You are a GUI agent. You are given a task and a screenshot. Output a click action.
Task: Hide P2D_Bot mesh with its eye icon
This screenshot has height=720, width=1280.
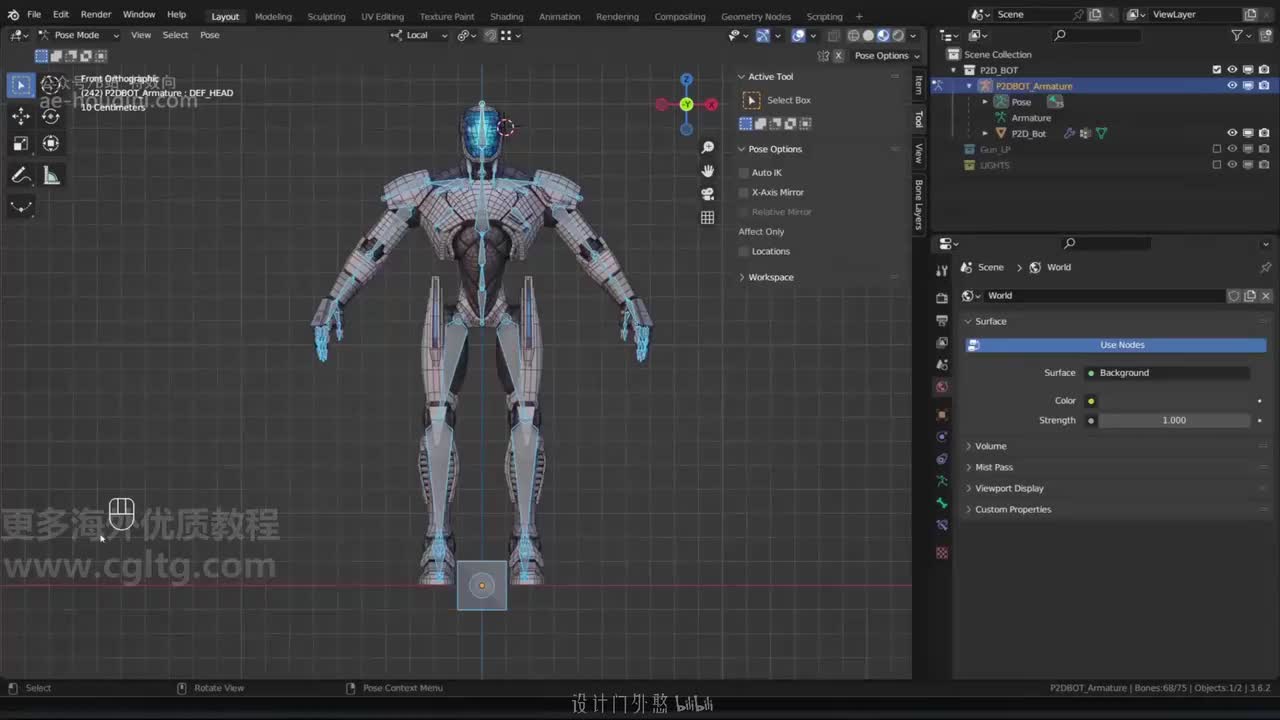pos(1232,133)
